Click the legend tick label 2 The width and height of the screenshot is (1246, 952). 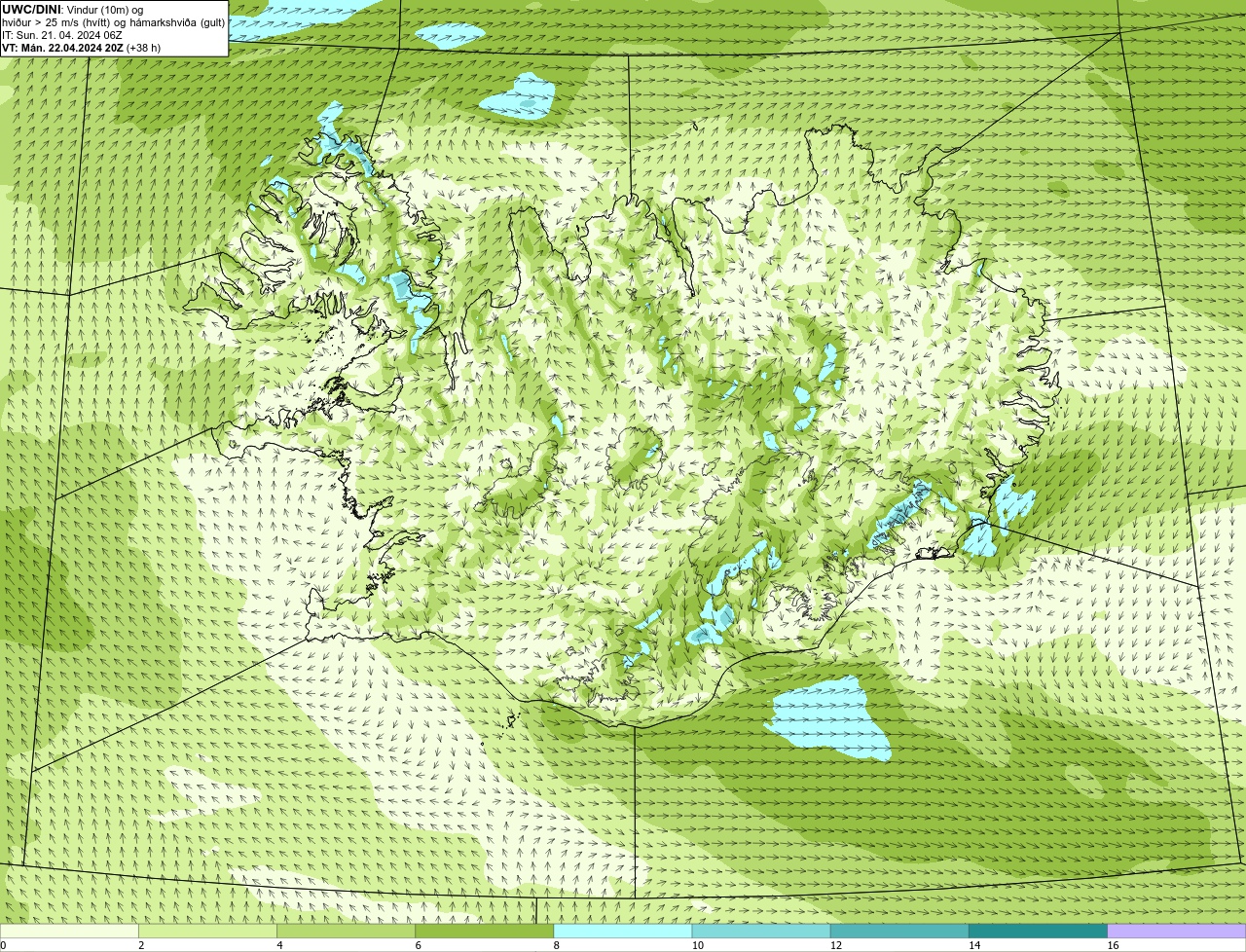pyautogui.click(x=141, y=945)
